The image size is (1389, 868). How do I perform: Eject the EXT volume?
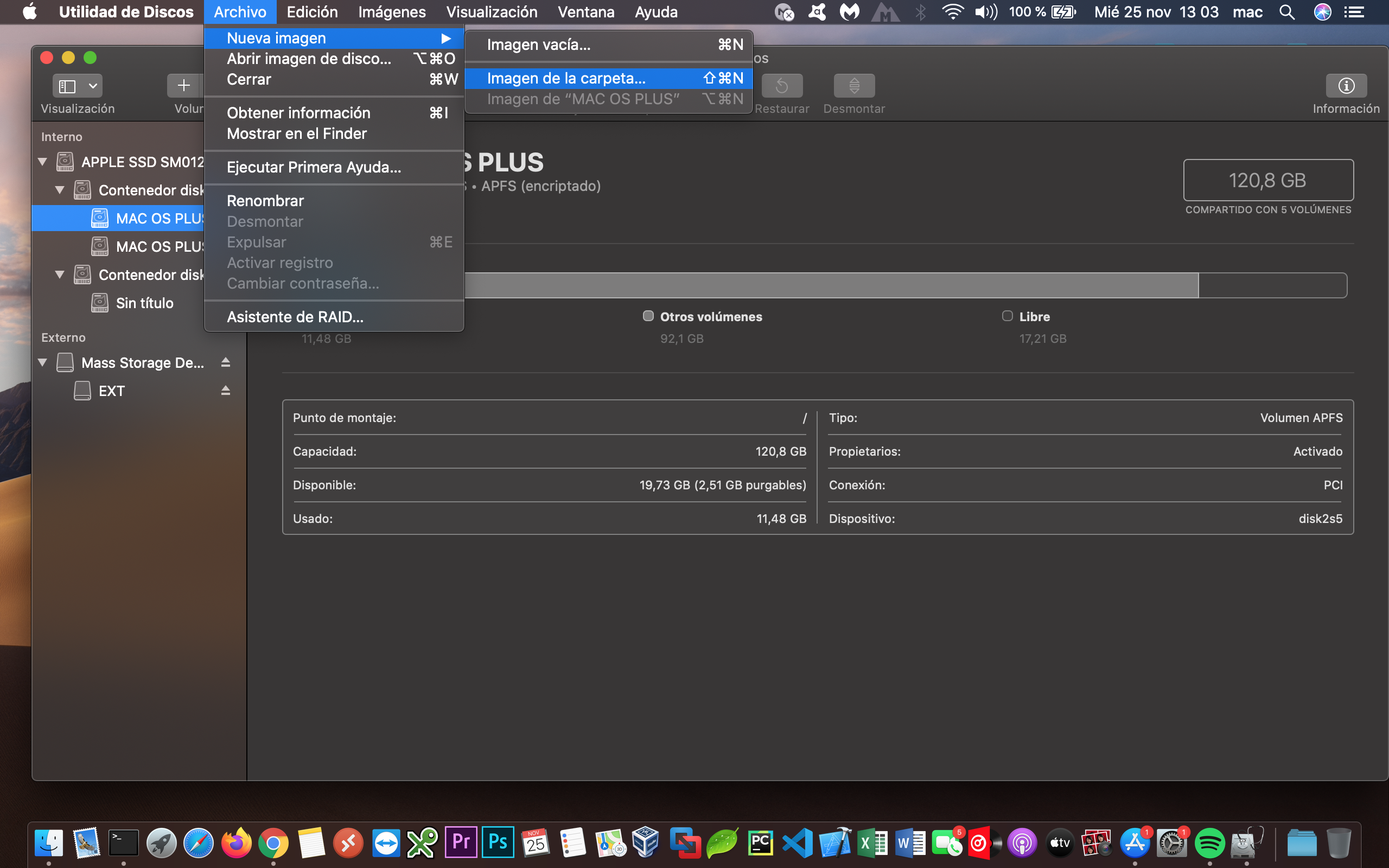point(226,391)
